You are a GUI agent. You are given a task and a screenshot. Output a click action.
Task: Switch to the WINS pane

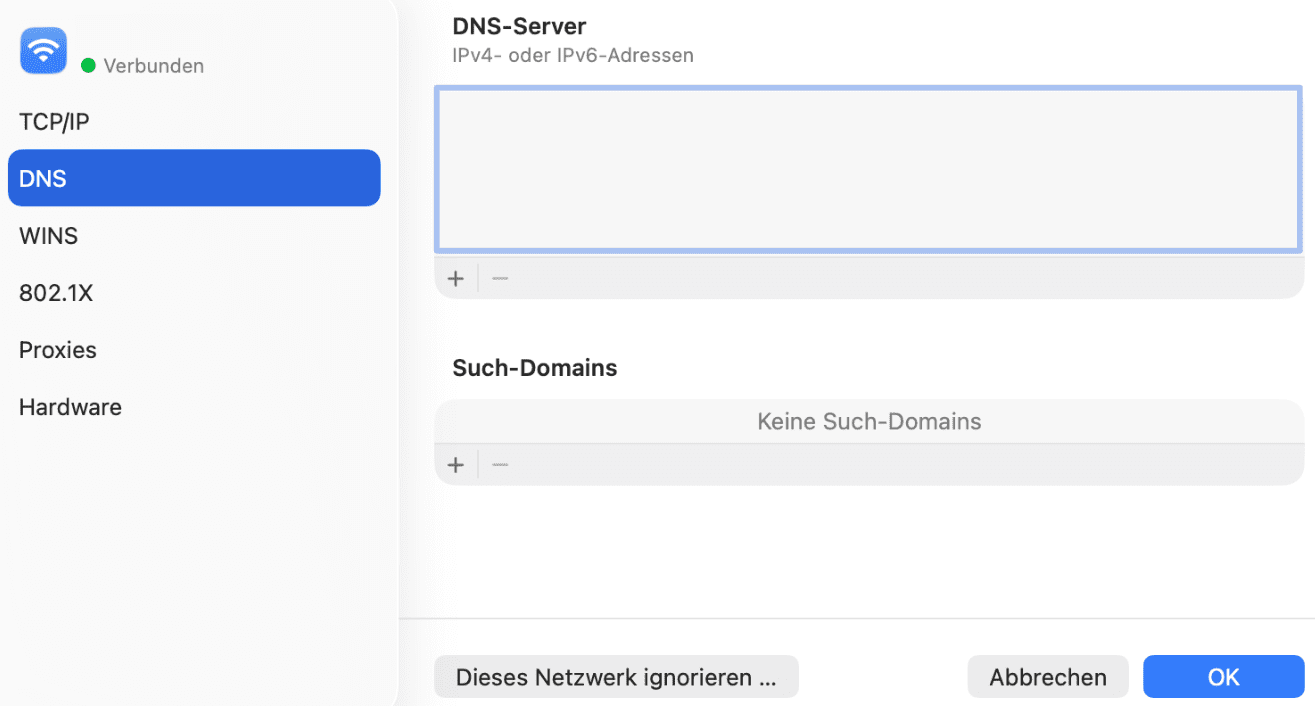click(x=48, y=235)
